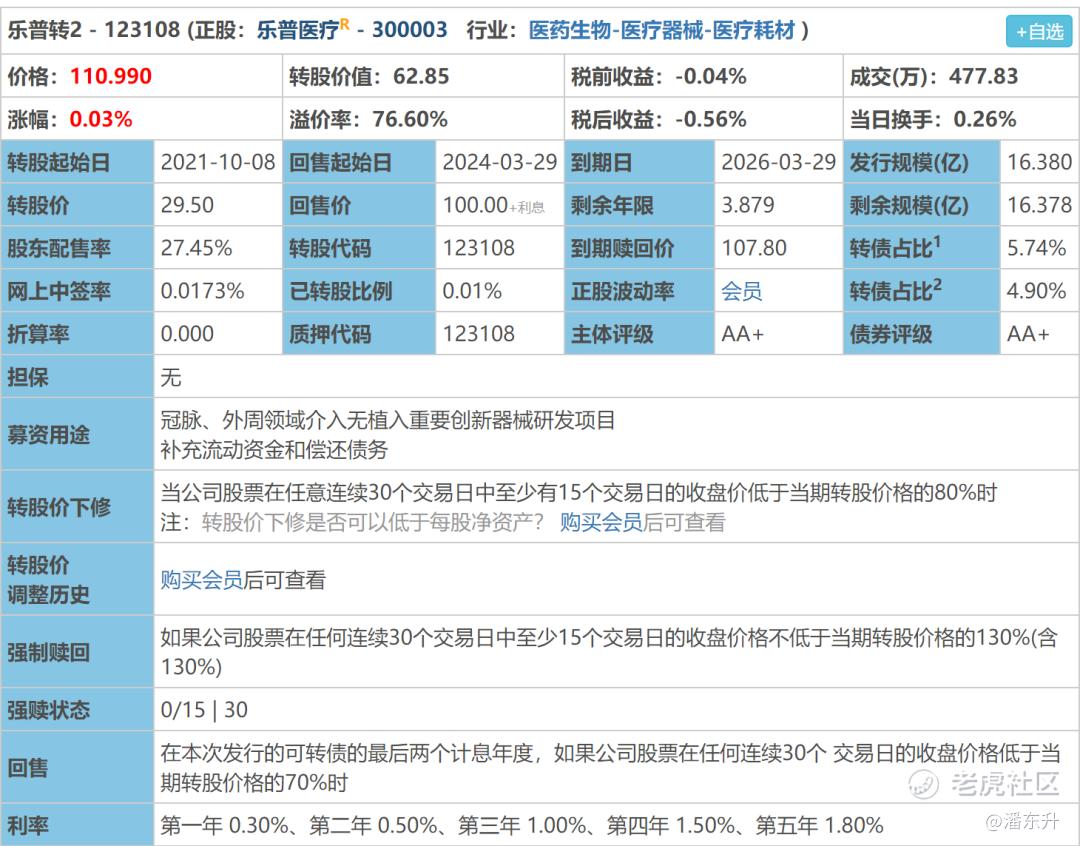Click 回售价 value 100.00
Image resolution: width=1080 pixels, height=846 pixels.
point(475,205)
